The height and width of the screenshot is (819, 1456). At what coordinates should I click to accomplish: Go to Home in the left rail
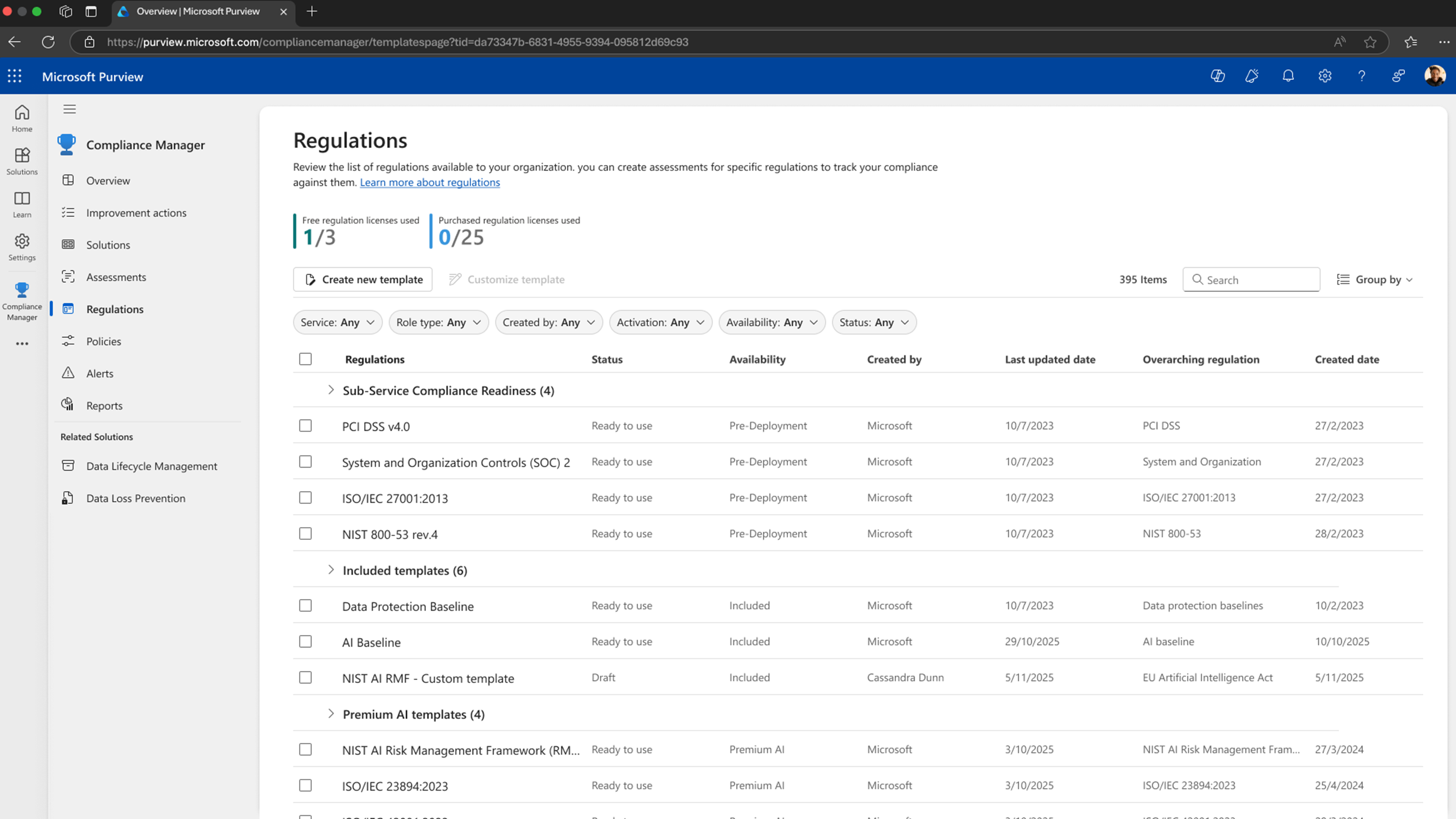[22, 118]
